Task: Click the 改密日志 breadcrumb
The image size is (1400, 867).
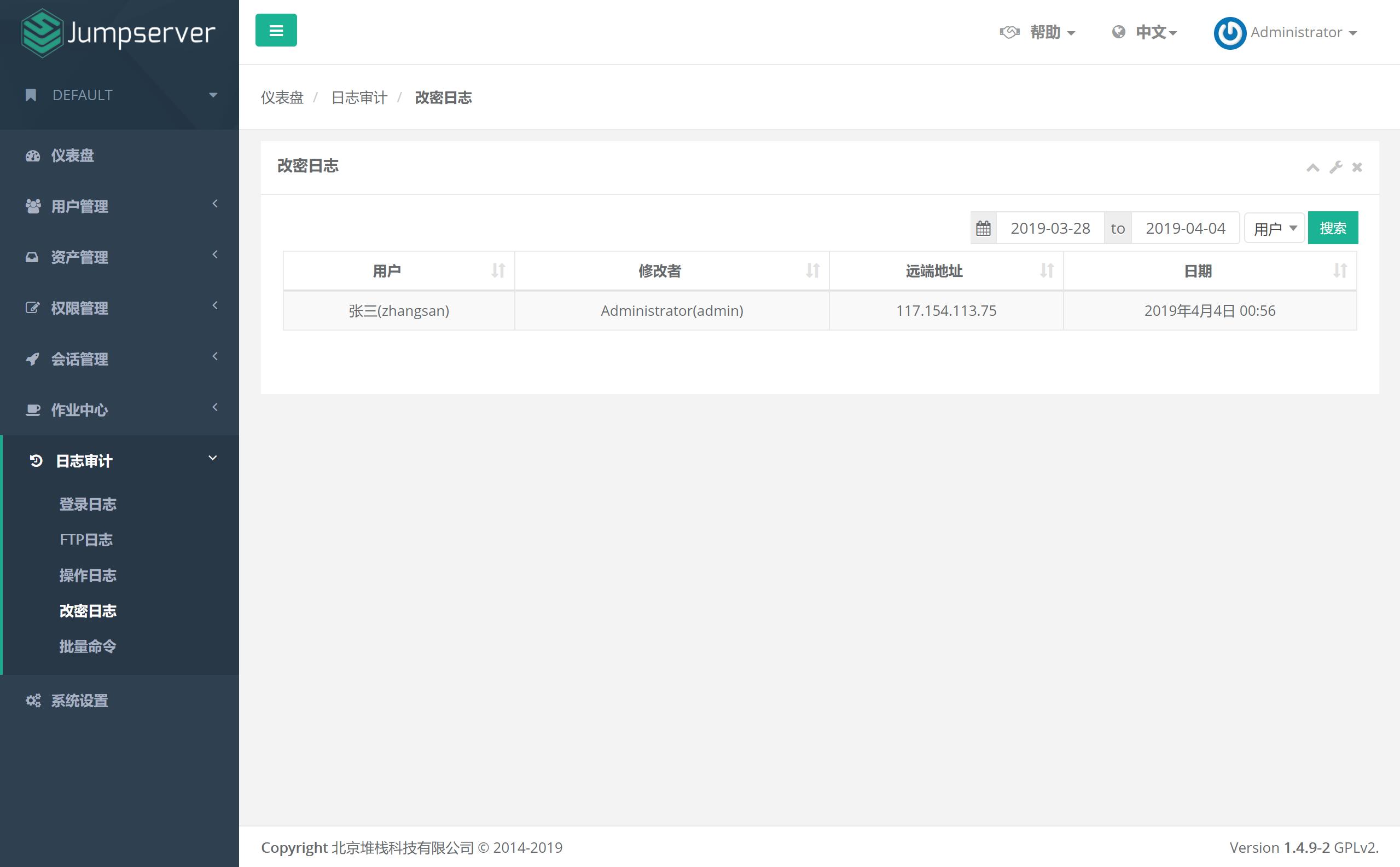Action: (x=443, y=97)
